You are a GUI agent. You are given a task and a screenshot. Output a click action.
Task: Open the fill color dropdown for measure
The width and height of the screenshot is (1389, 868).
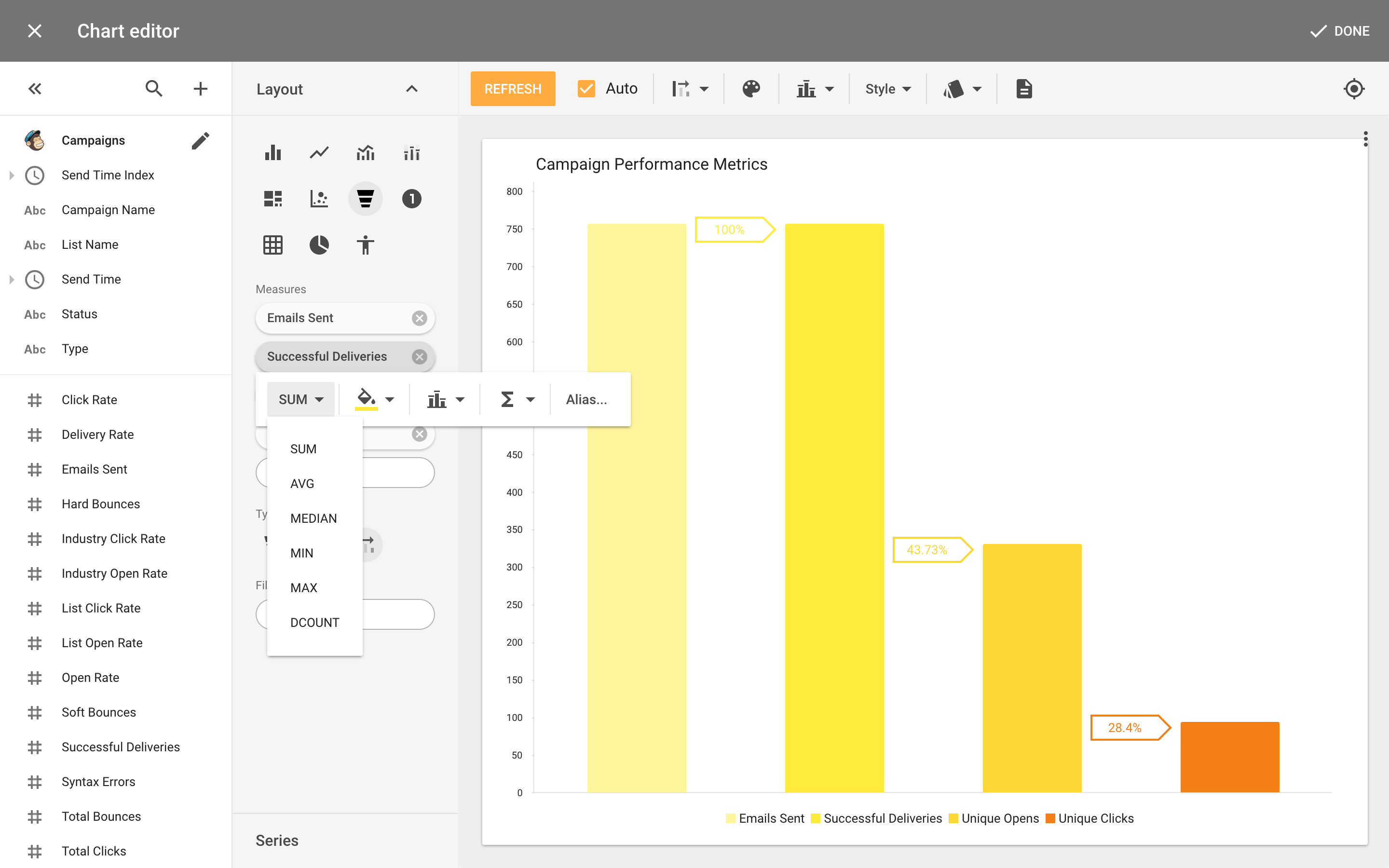[374, 400]
